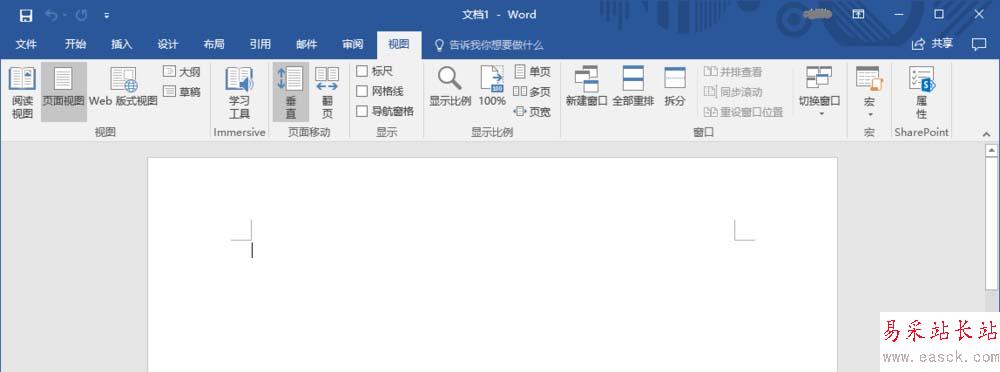Undo the last action in title bar
Viewport: 1000px width, 372px height.
coord(51,15)
